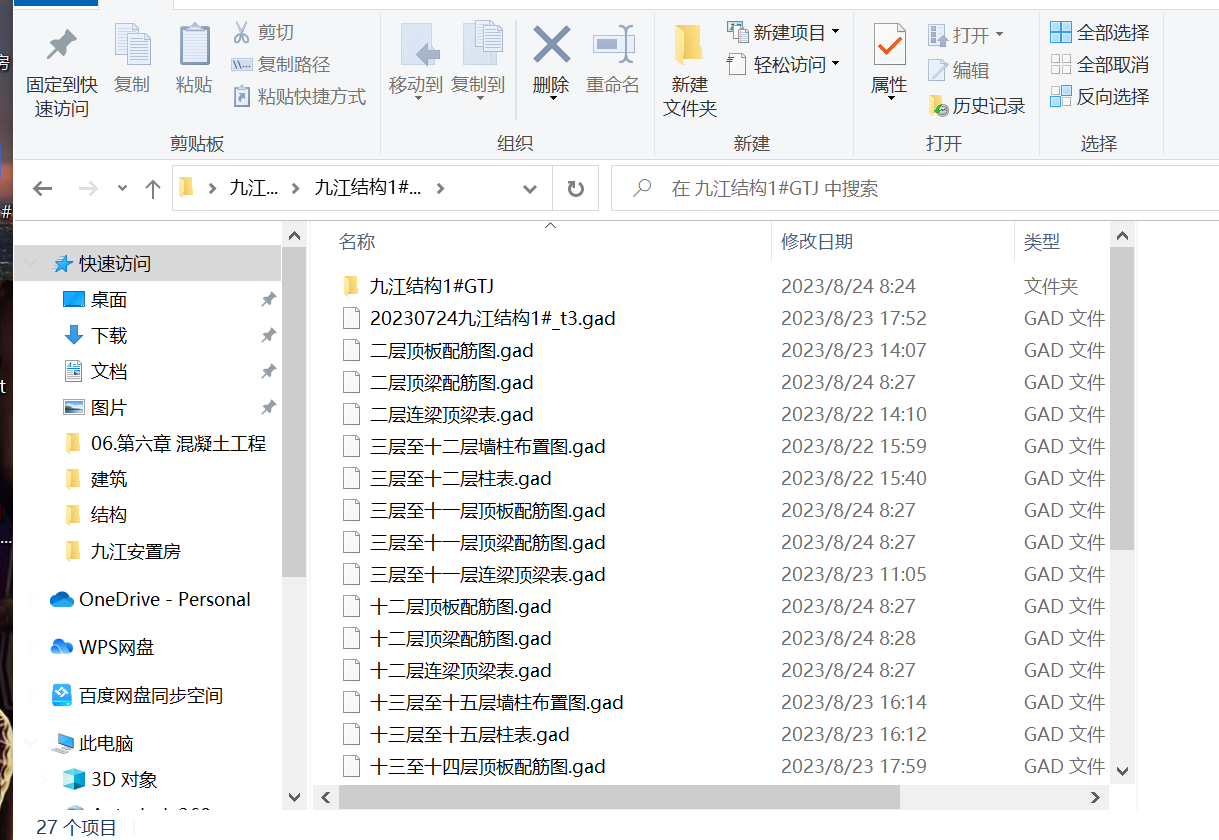Select 3D 对象 under 此电脑
The height and width of the screenshot is (840, 1219).
(124, 780)
